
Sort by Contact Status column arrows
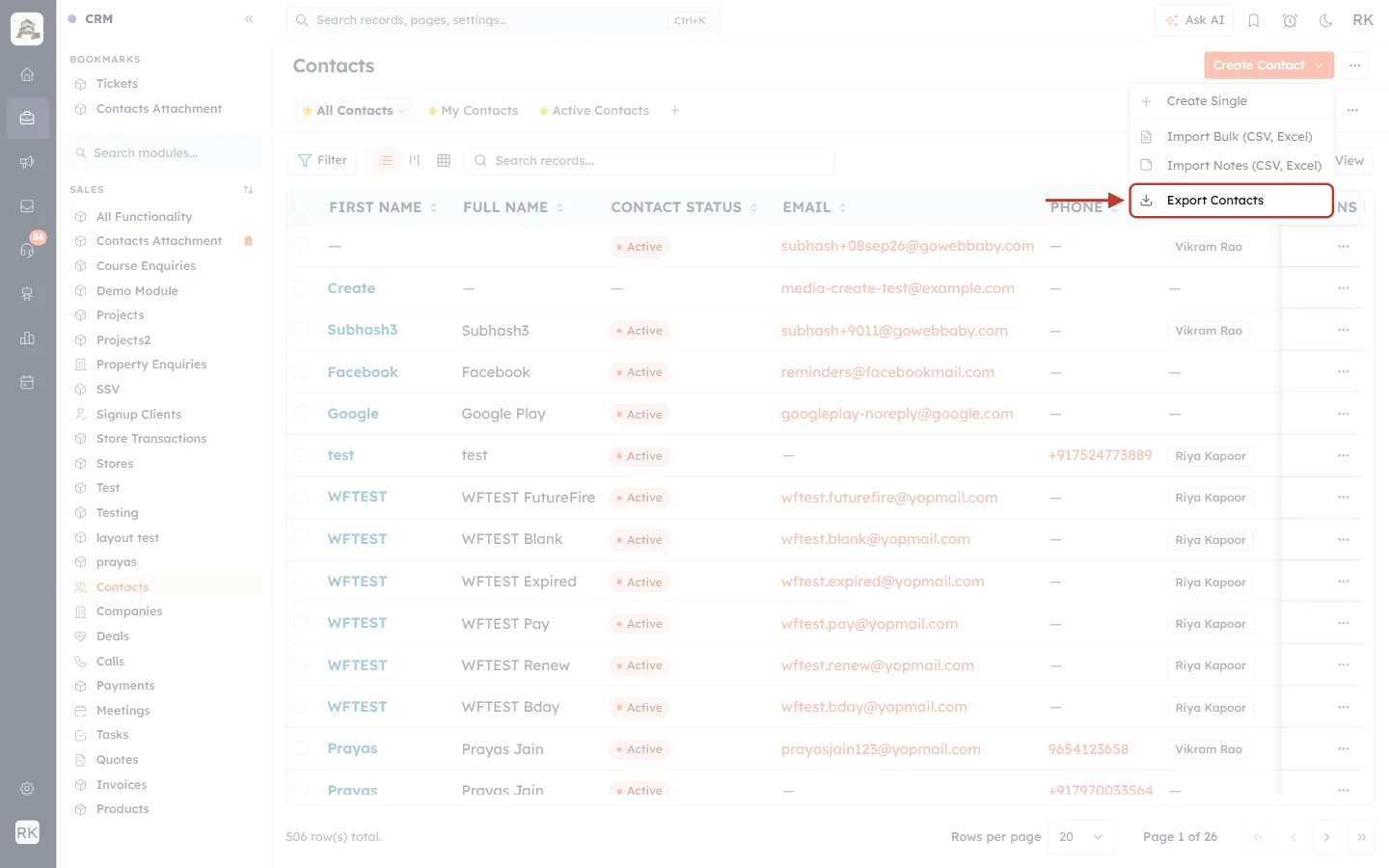754,207
